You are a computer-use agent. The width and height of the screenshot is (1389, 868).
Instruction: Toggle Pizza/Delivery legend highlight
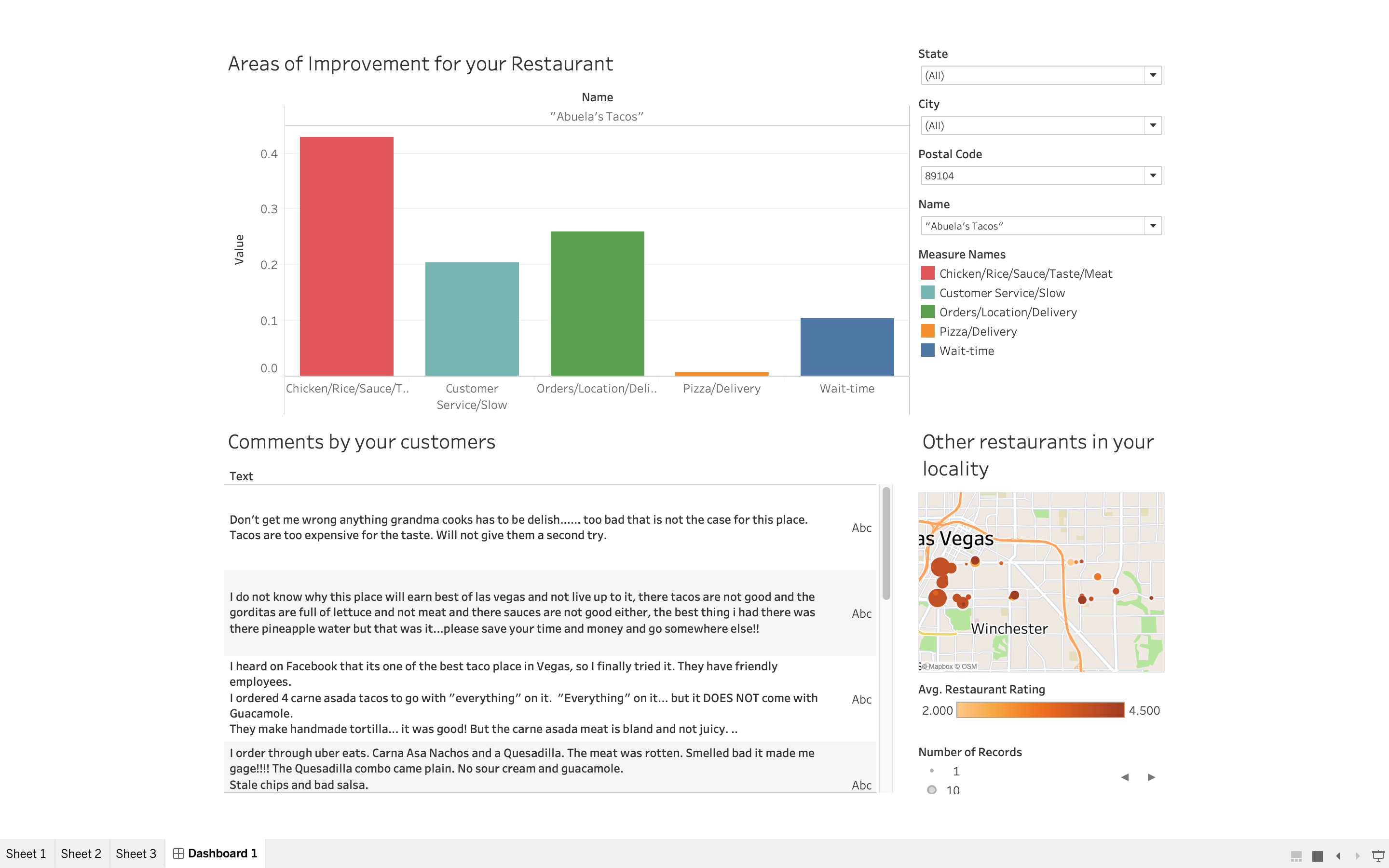pos(978,331)
